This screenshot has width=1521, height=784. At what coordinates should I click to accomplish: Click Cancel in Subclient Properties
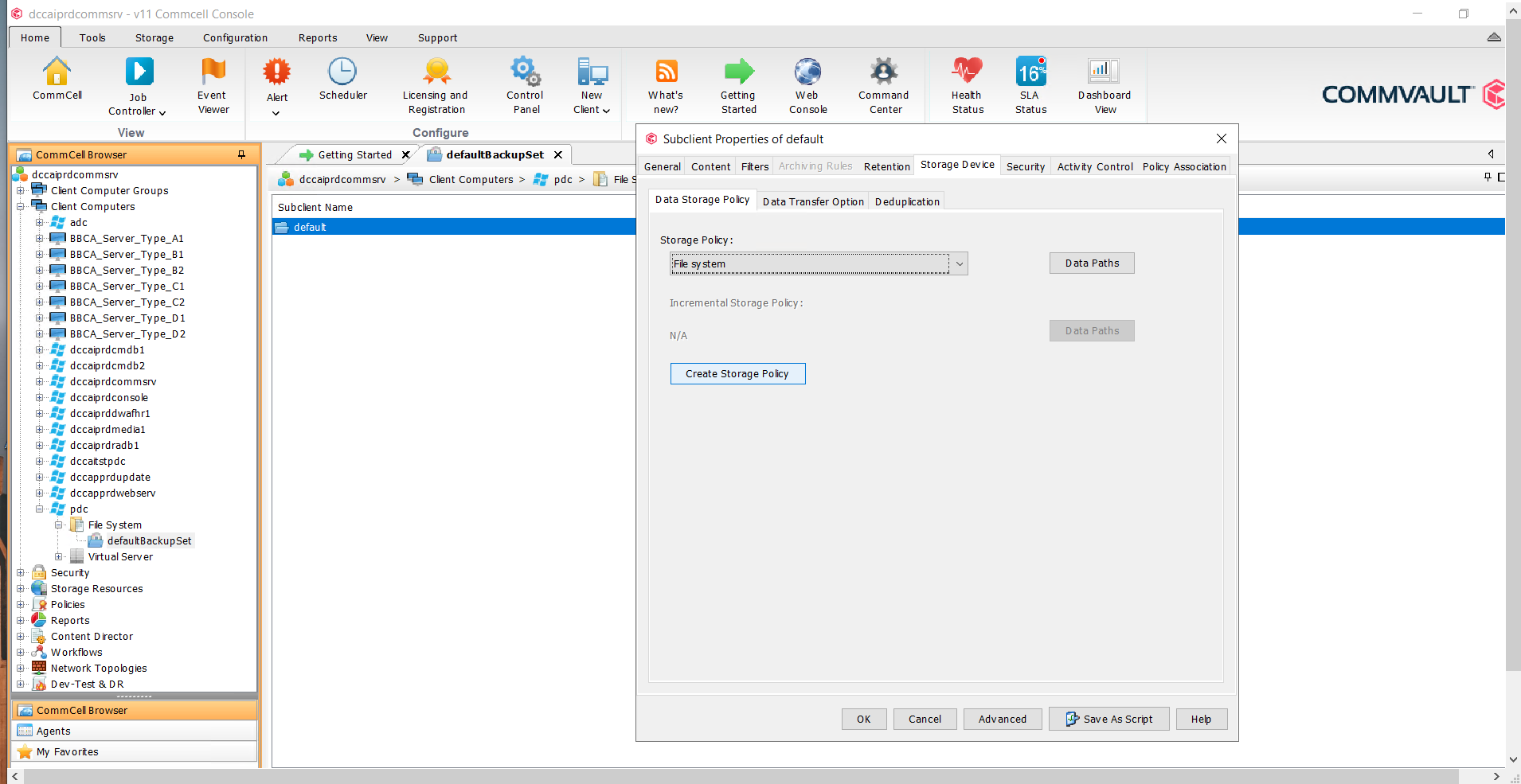click(x=925, y=719)
